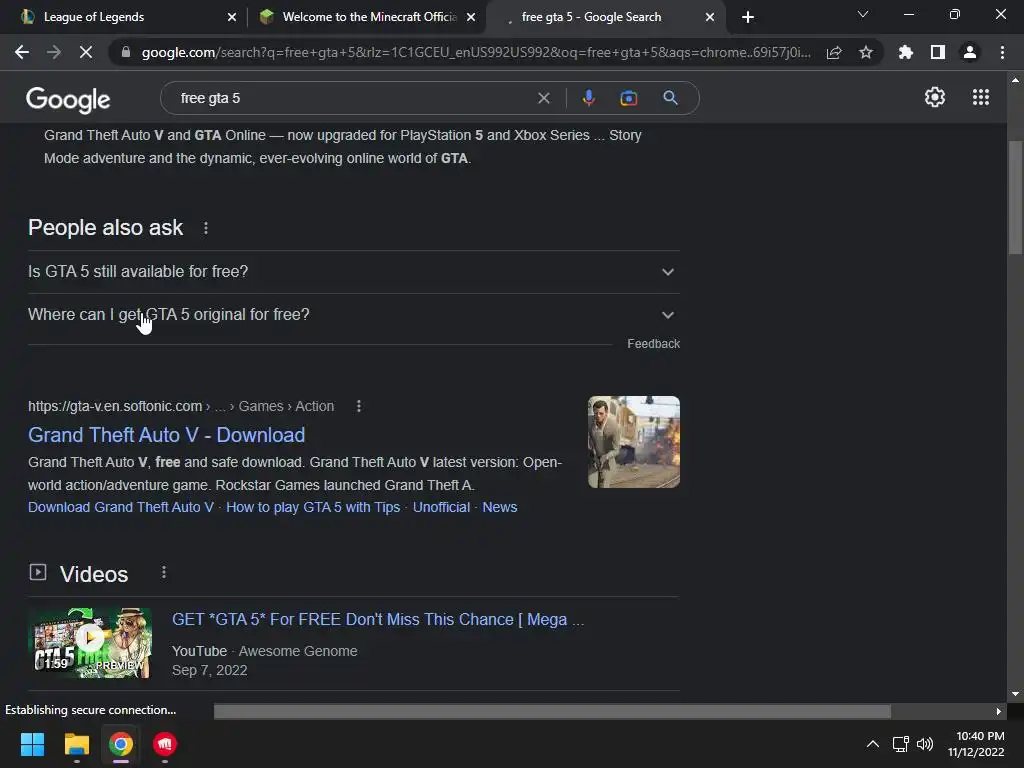This screenshot has width=1024, height=768.
Task: Open the Chrome profile menu
Action: click(x=970, y=52)
